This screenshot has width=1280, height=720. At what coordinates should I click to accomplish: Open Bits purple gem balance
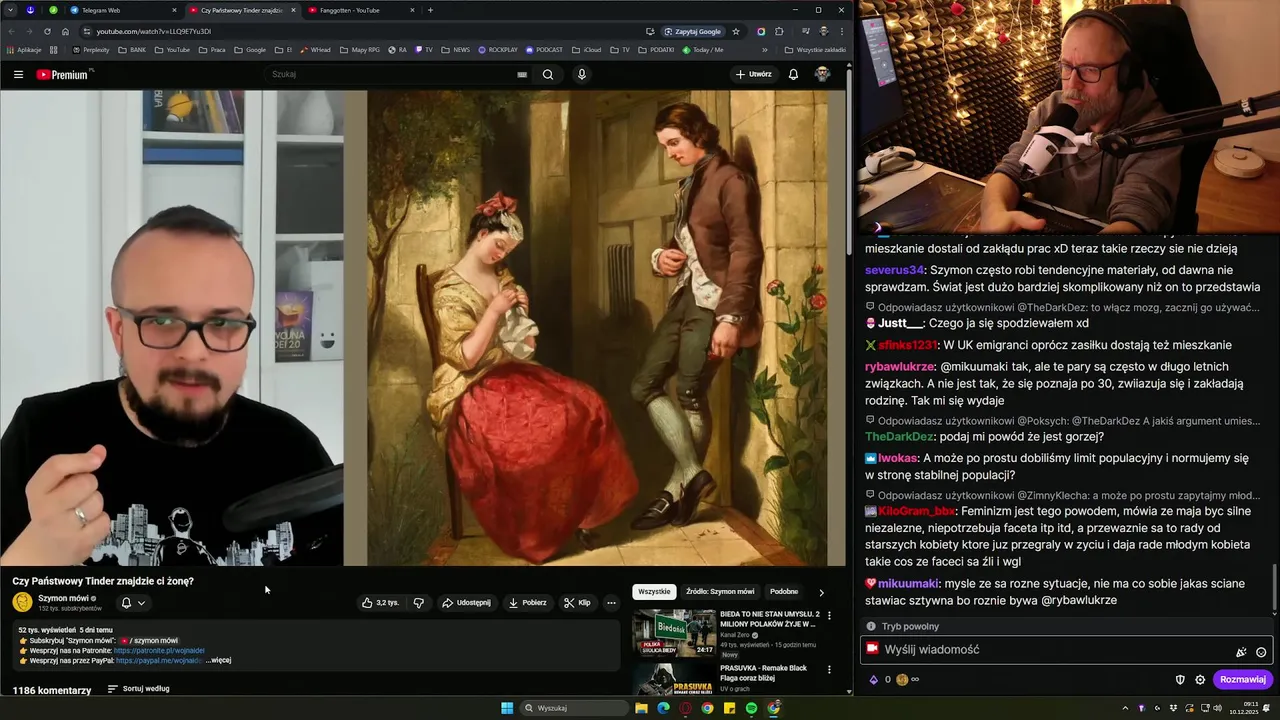point(873,680)
